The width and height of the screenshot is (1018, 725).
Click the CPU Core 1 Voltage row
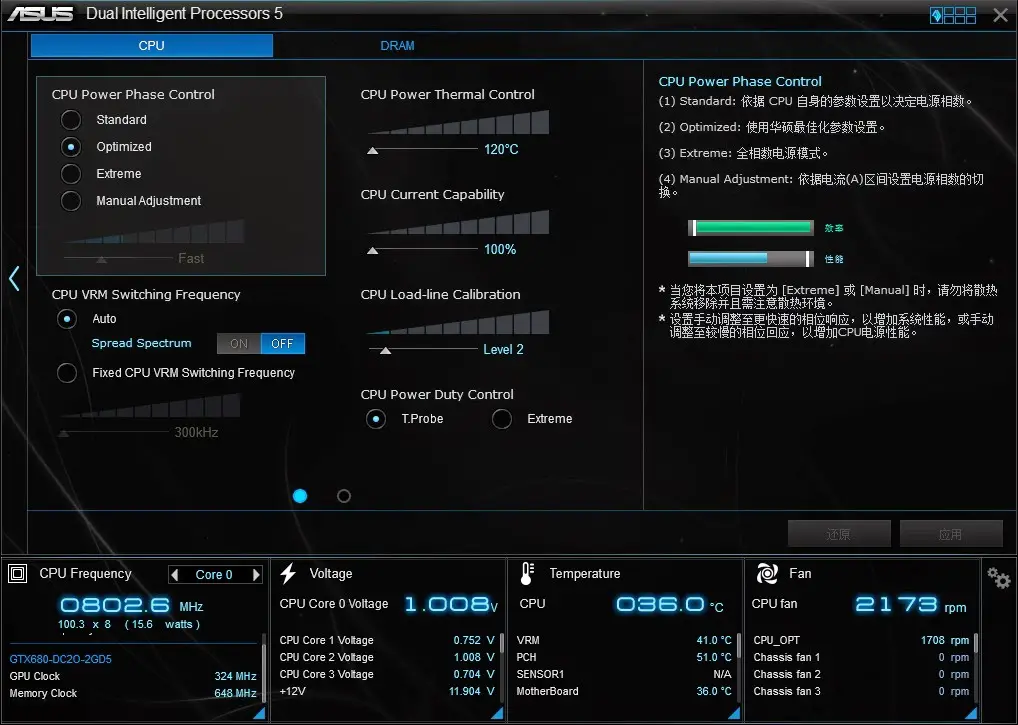click(x=387, y=640)
